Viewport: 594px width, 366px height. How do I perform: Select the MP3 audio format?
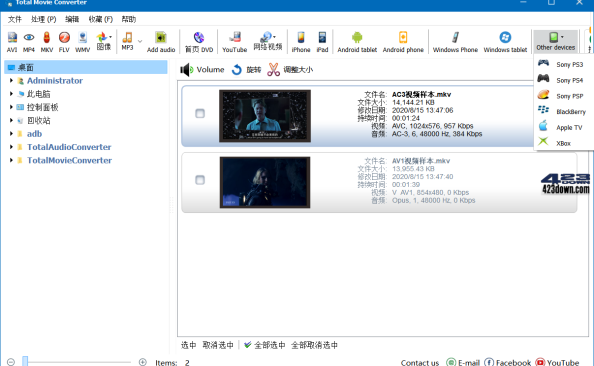pyautogui.click(x=127, y=41)
